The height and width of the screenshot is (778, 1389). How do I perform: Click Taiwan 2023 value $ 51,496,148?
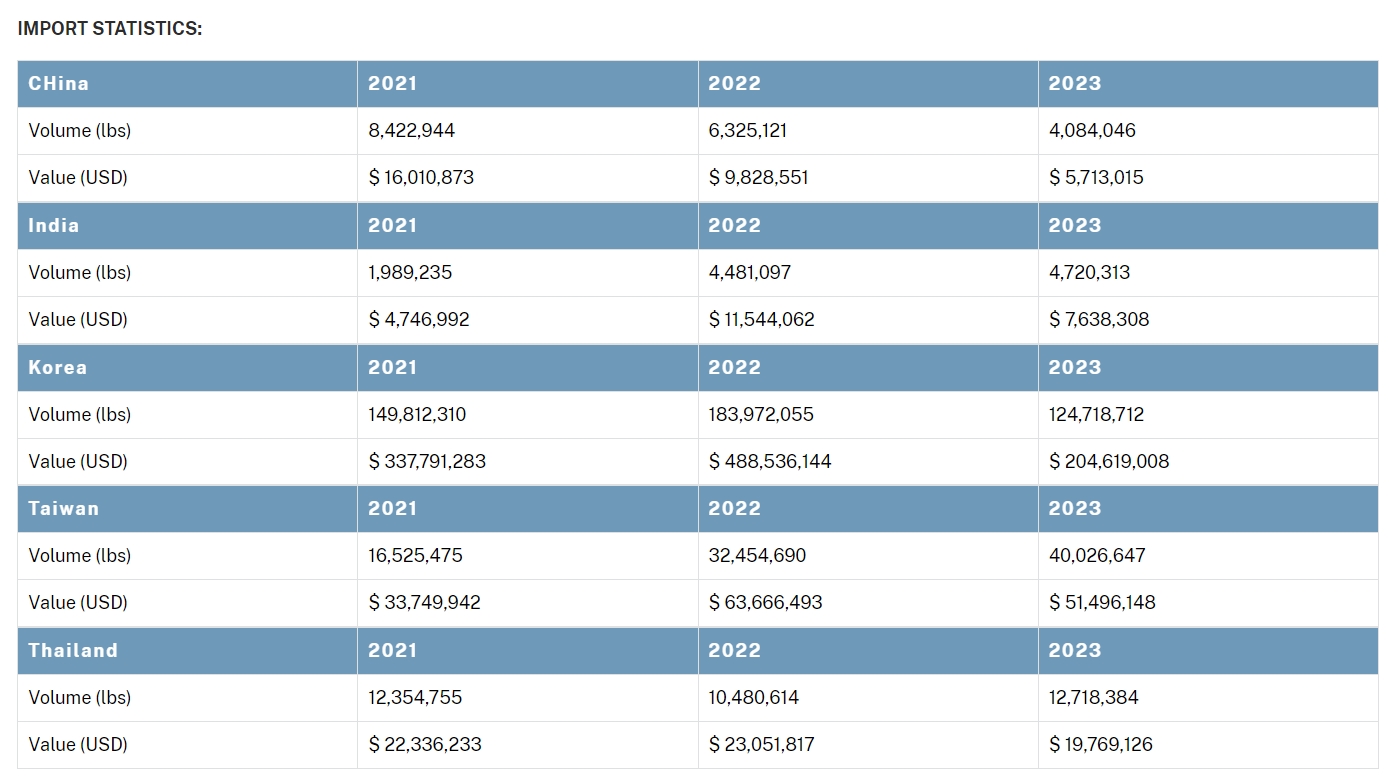(x=1102, y=603)
